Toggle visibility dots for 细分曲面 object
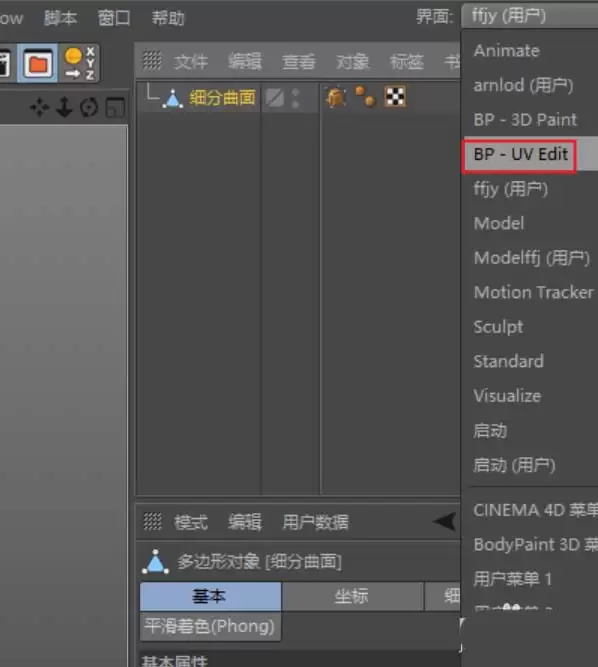The height and width of the screenshot is (667, 598). [296, 98]
